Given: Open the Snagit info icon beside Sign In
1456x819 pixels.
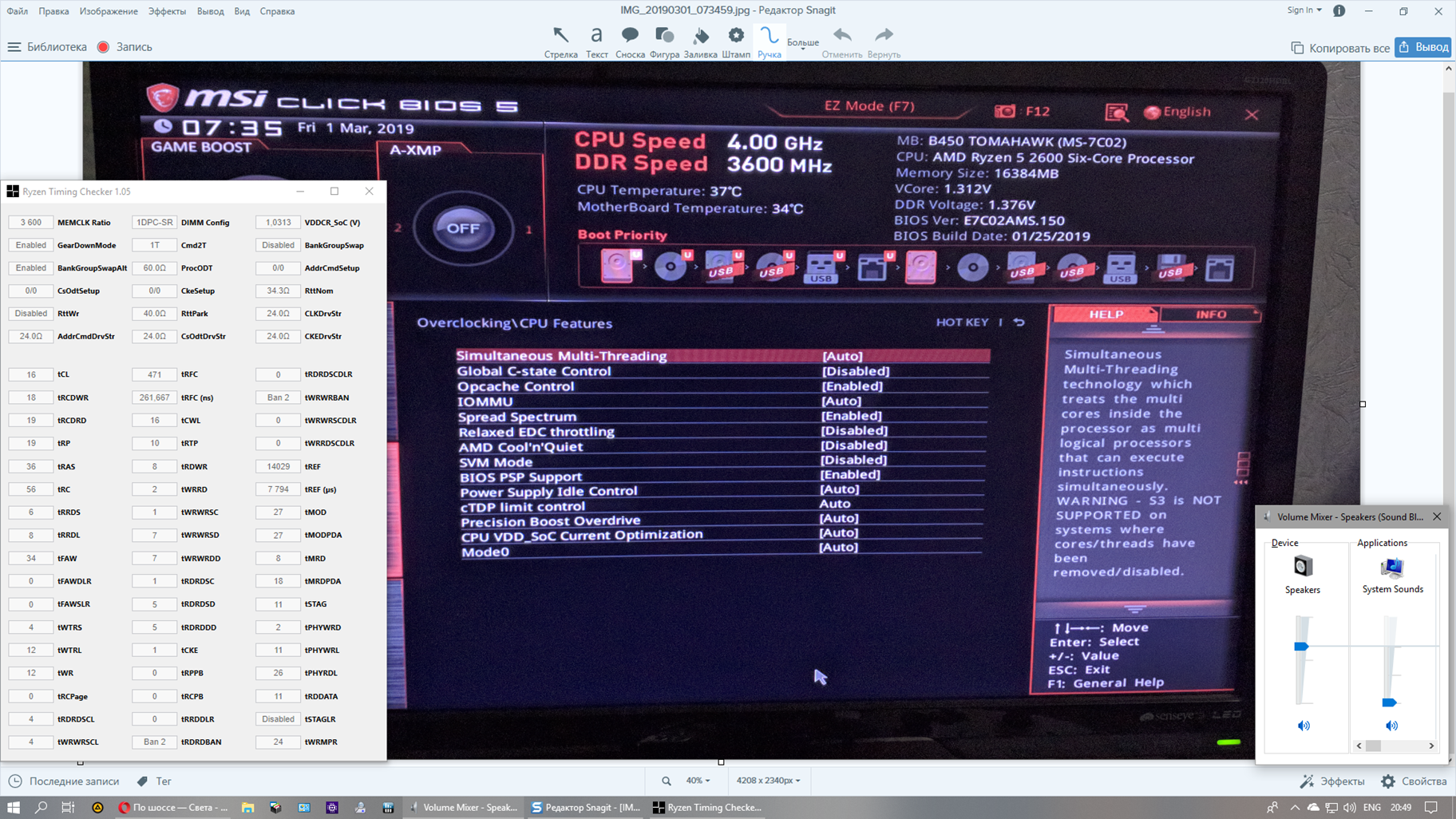Looking at the screenshot, I should click(1339, 10).
